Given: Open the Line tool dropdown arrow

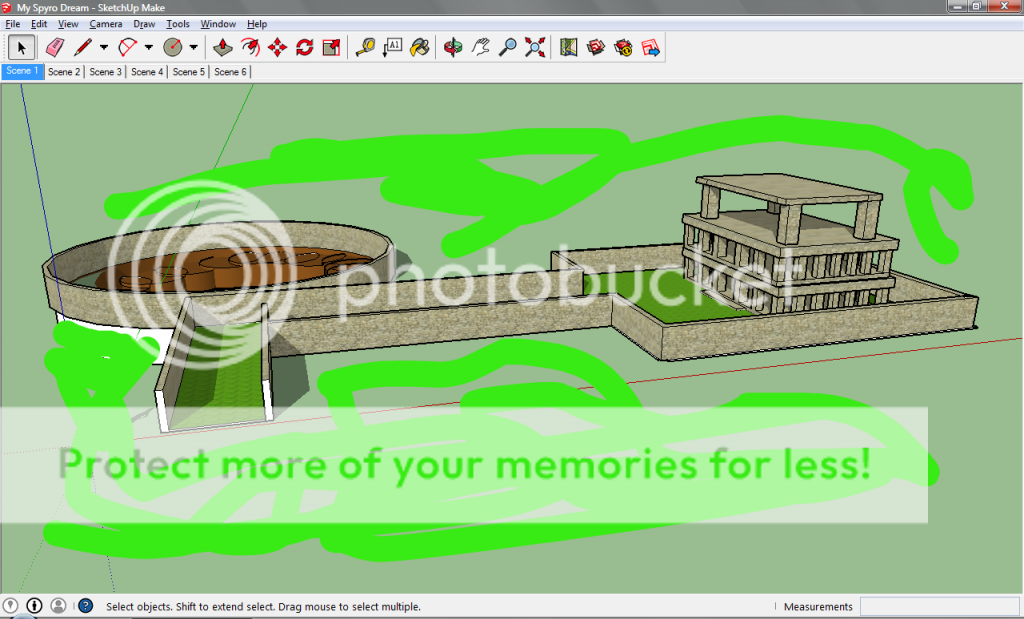Looking at the screenshot, I should [104, 47].
